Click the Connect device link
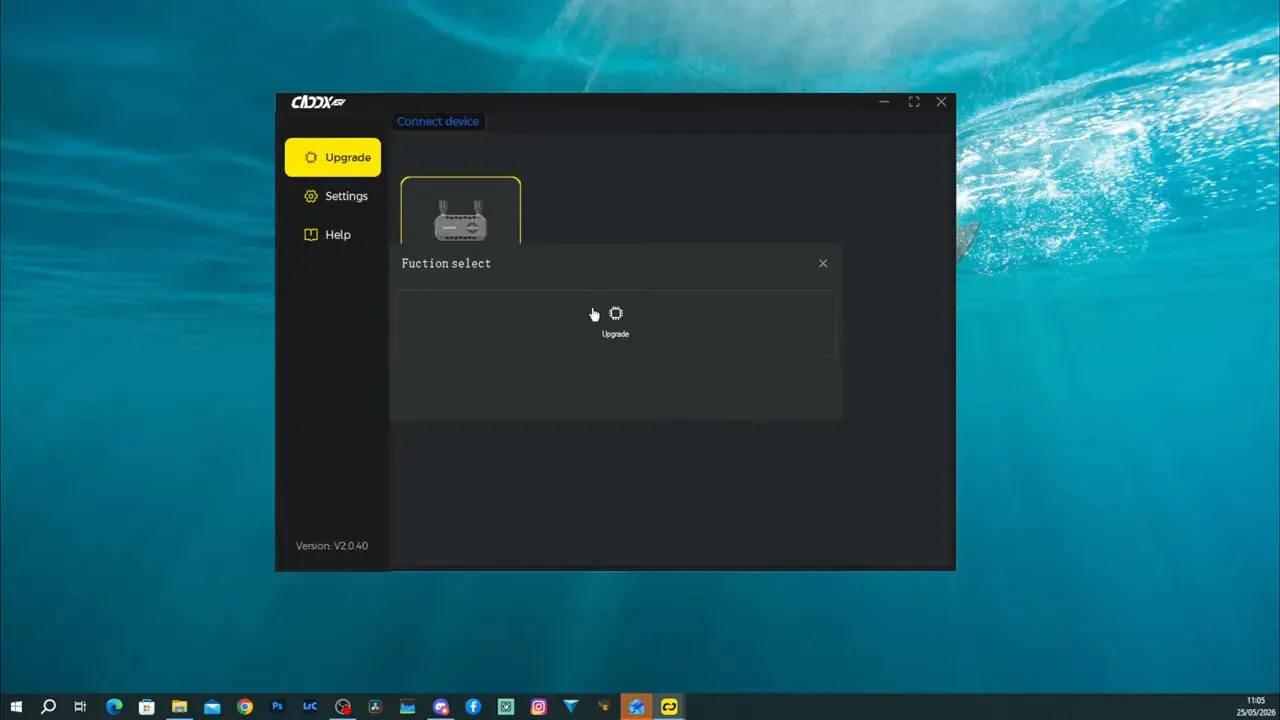 pyautogui.click(x=438, y=121)
